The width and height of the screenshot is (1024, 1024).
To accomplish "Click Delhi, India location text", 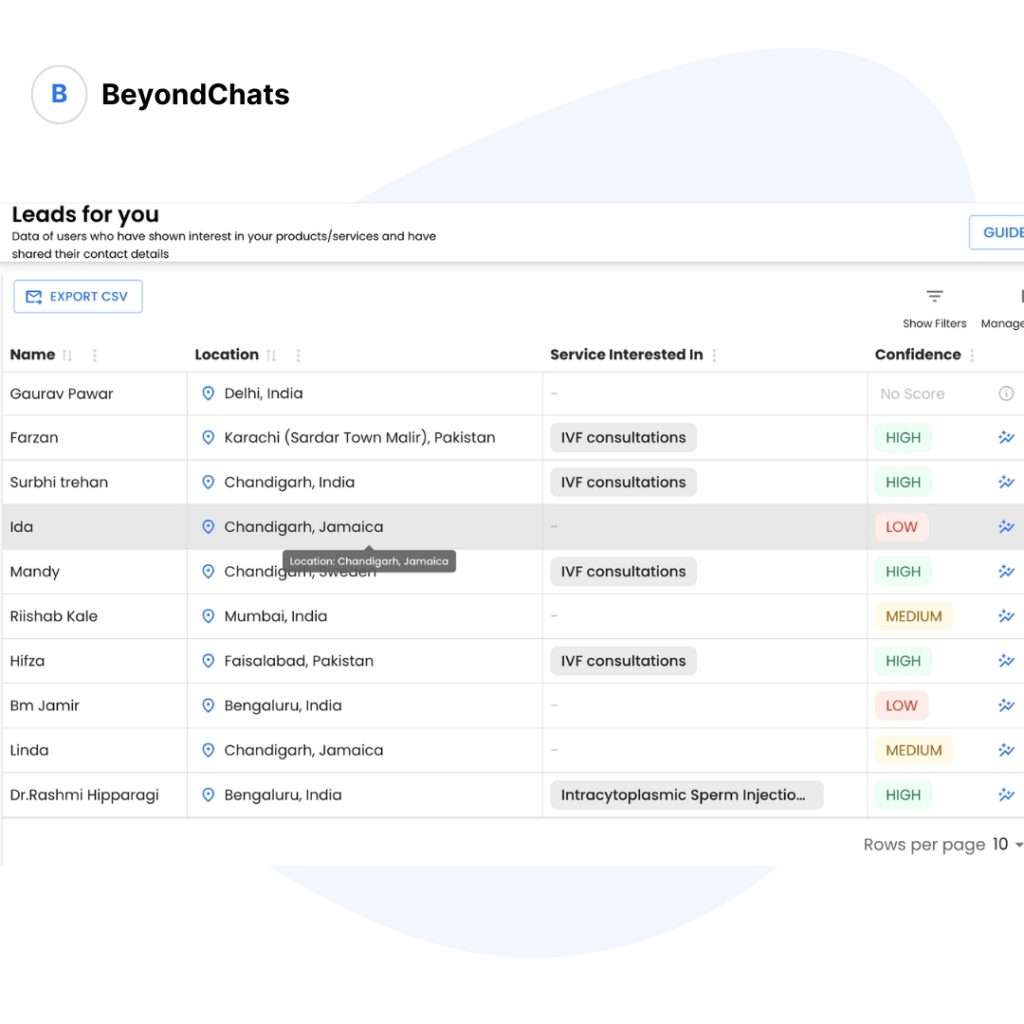I will (263, 393).
